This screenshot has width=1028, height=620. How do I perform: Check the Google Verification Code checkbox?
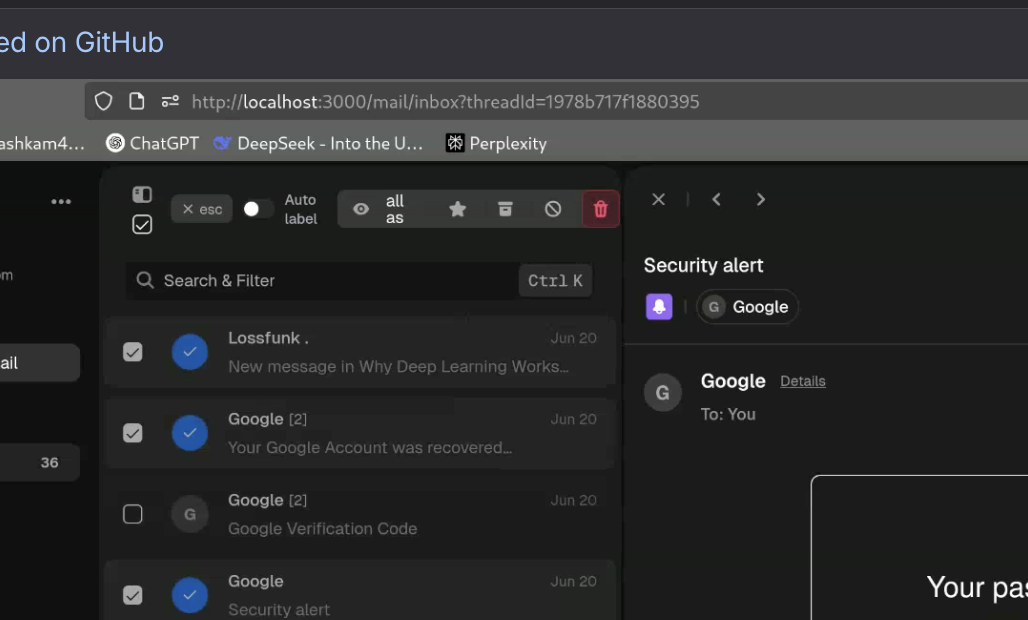tap(132, 514)
